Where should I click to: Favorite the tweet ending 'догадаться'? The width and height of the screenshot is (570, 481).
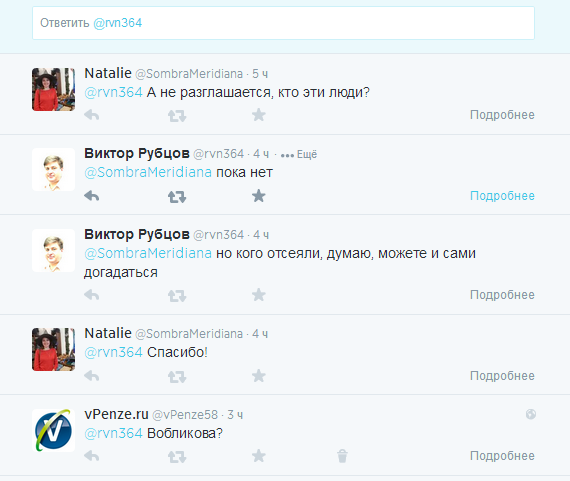coord(258,295)
